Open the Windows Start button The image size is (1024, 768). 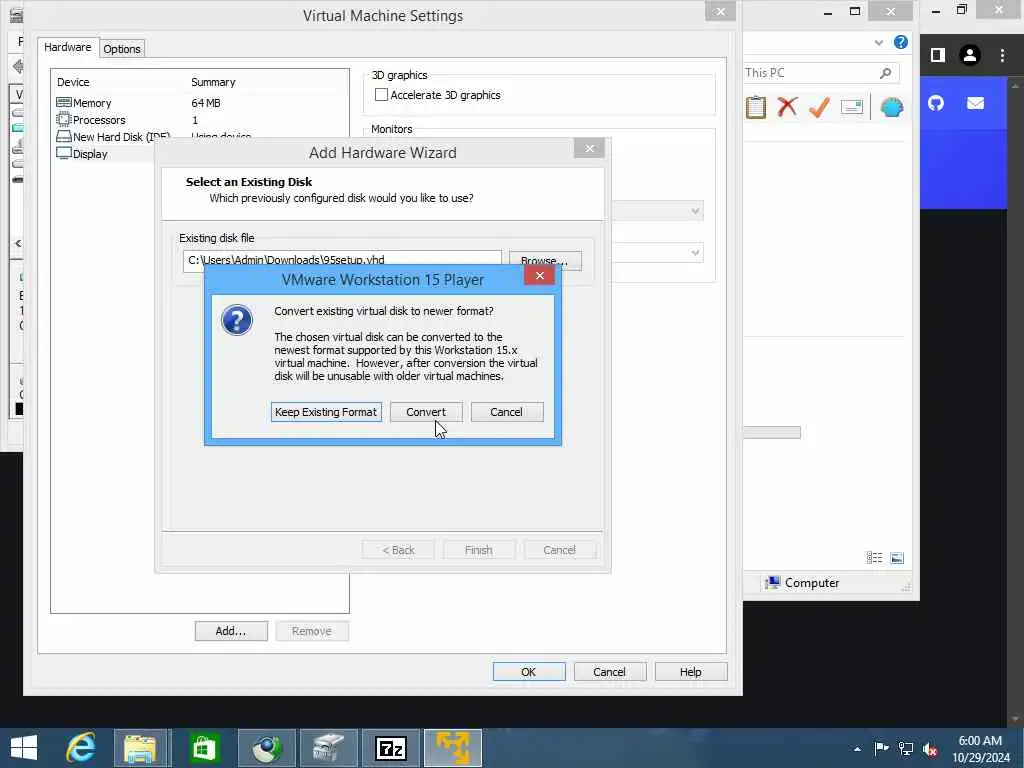[x=24, y=748]
